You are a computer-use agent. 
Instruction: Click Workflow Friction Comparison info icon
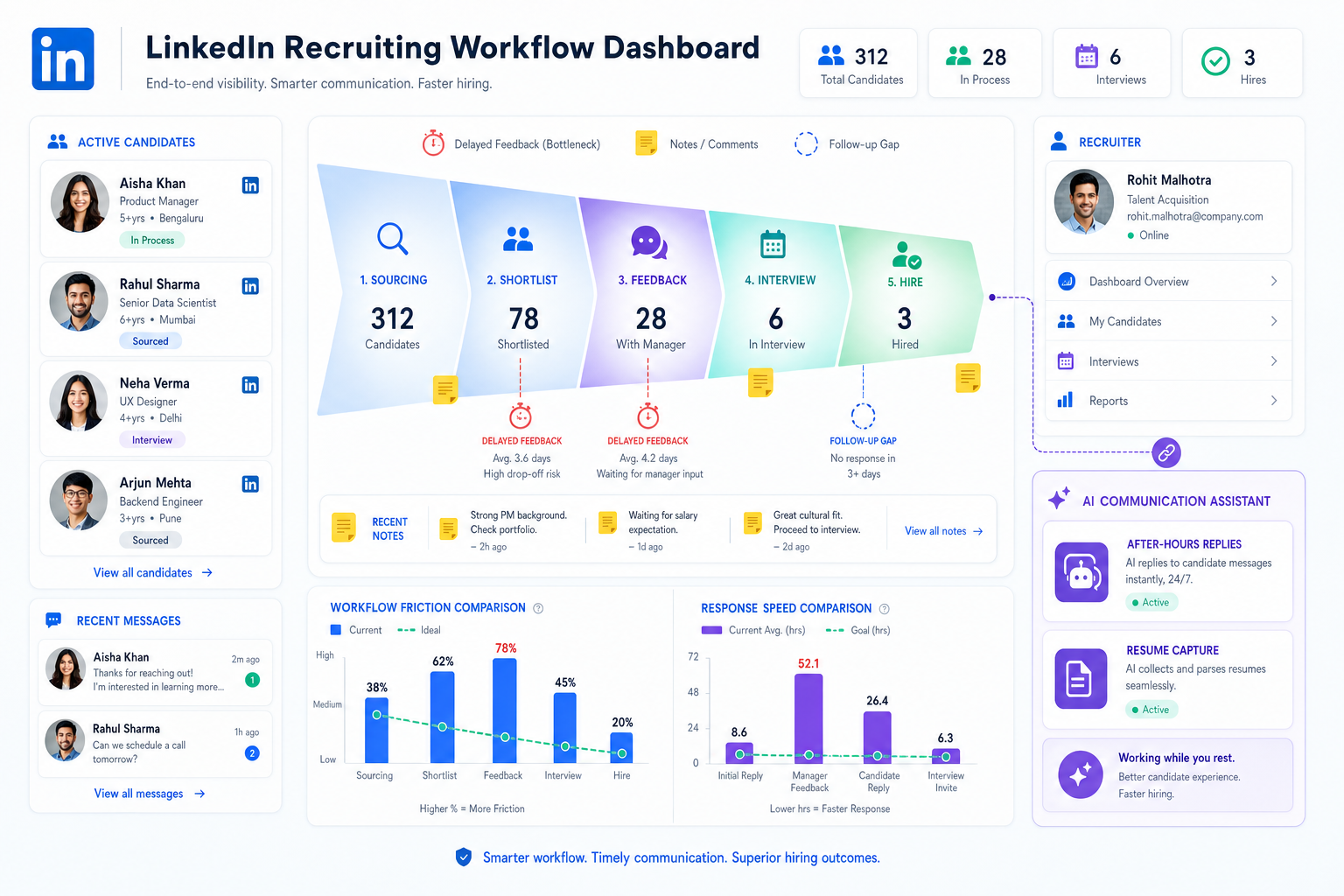coord(538,608)
